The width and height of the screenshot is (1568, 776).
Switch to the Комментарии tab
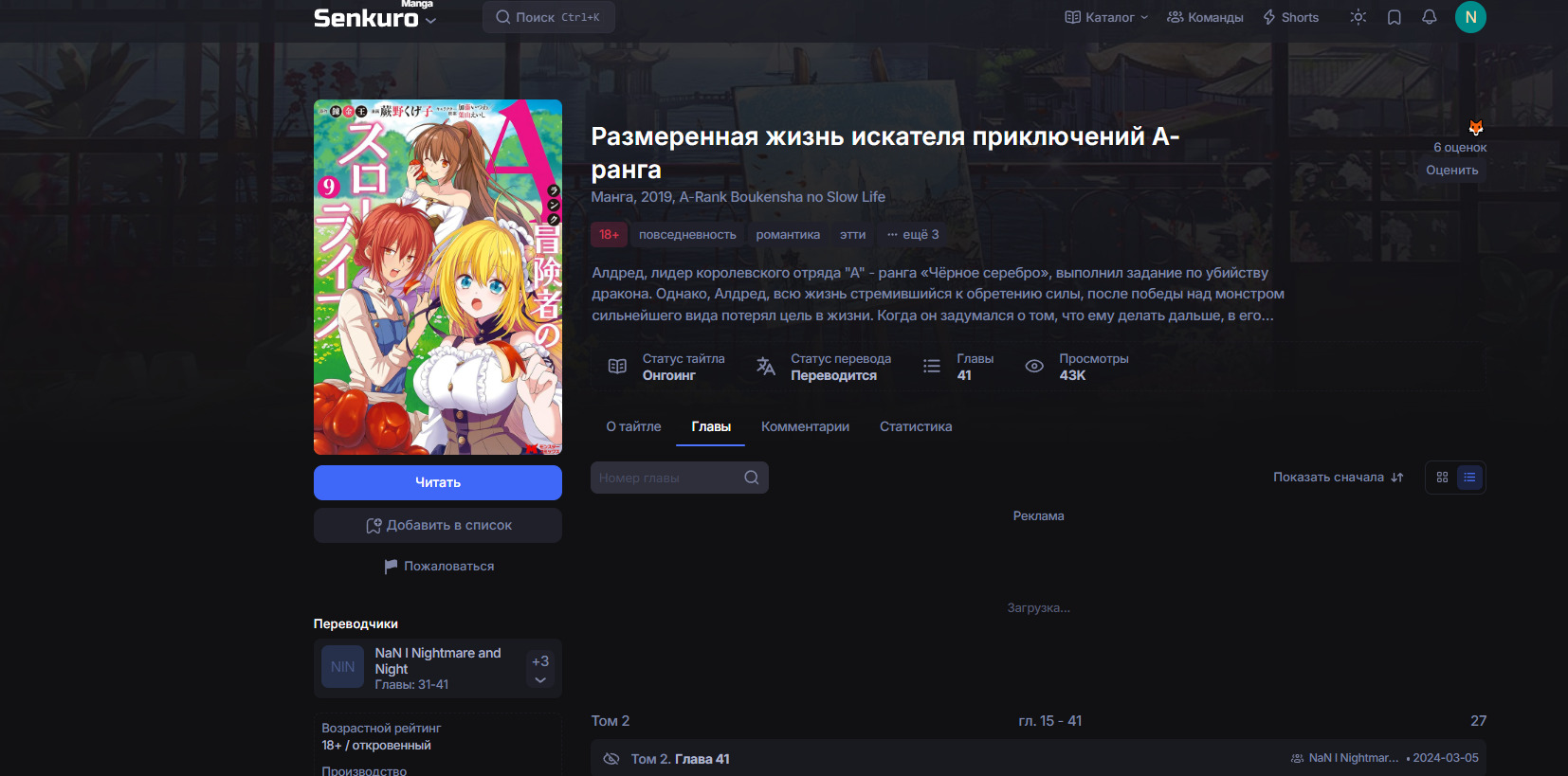805,426
